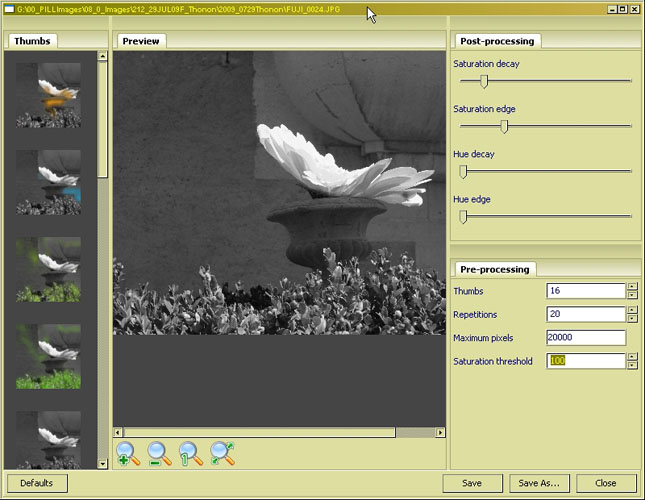Increase the Thumbs value with up arrow

coord(631,287)
